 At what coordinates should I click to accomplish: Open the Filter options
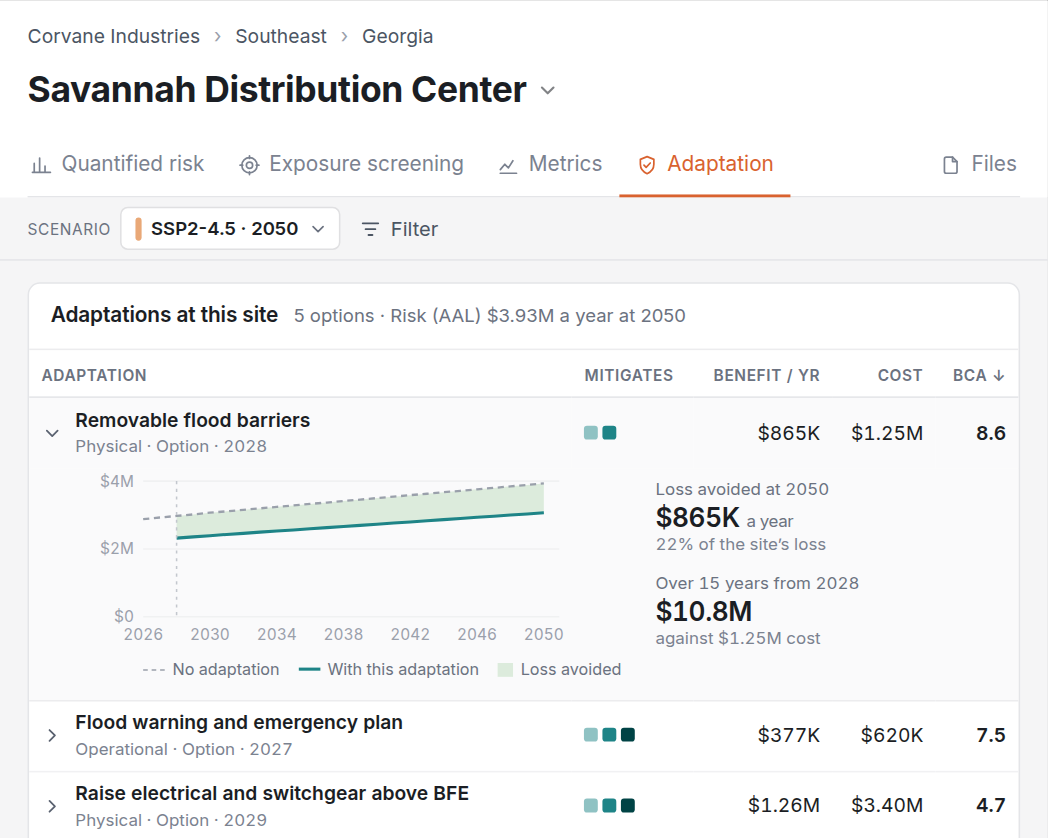pos(400,229)
